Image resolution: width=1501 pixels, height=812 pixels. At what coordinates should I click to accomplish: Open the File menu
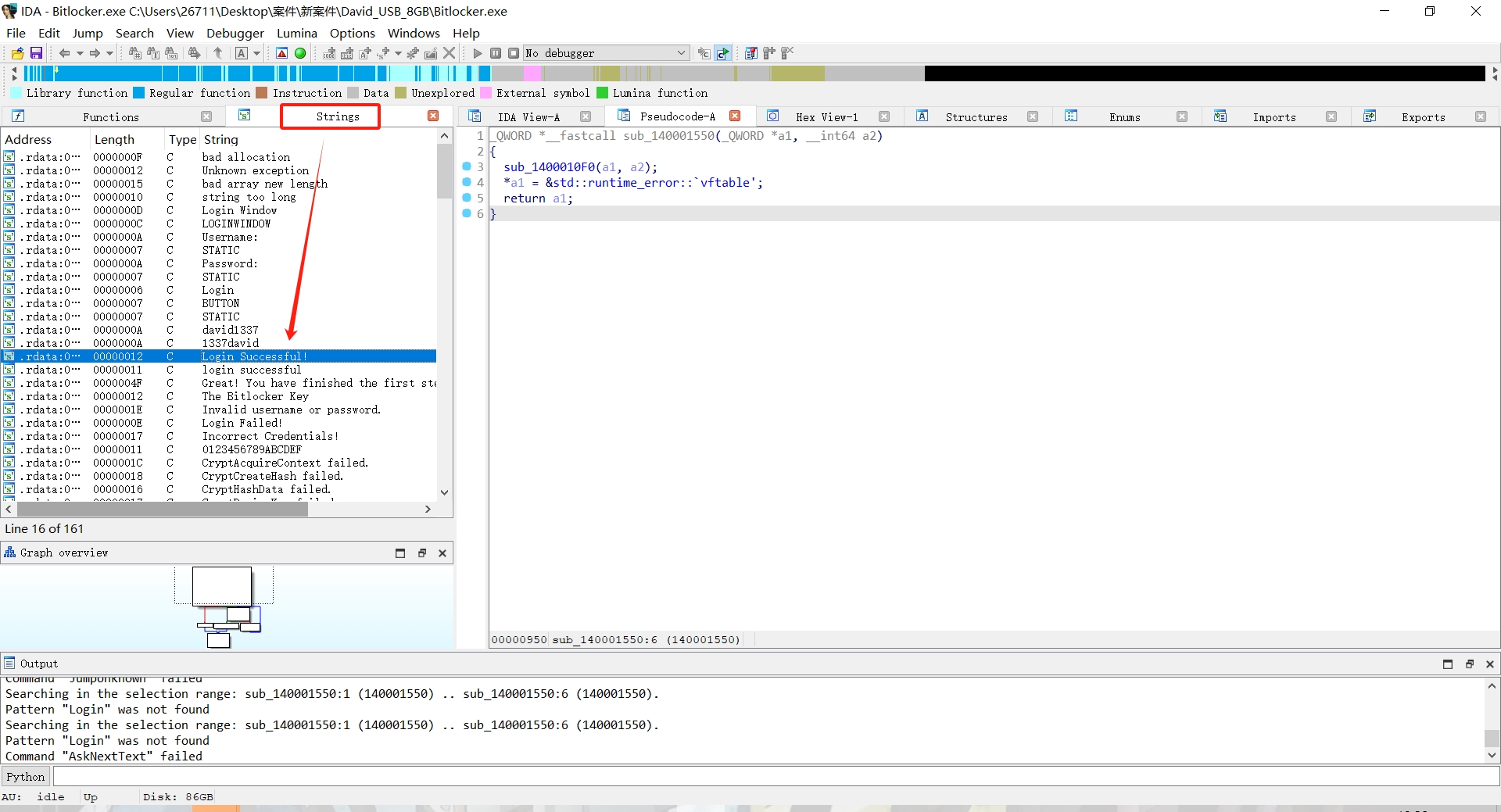(16, 33)
